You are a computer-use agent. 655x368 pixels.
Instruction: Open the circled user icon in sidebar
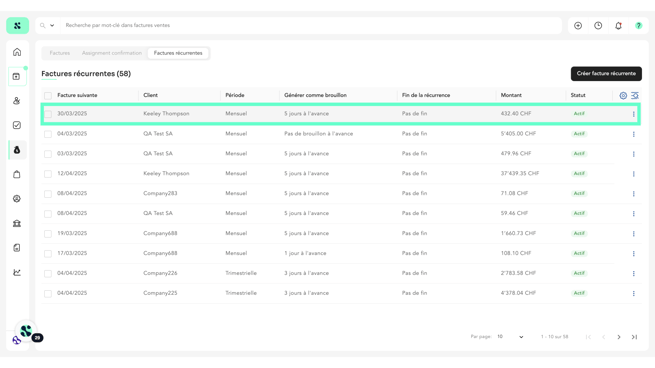coord(17,199)
